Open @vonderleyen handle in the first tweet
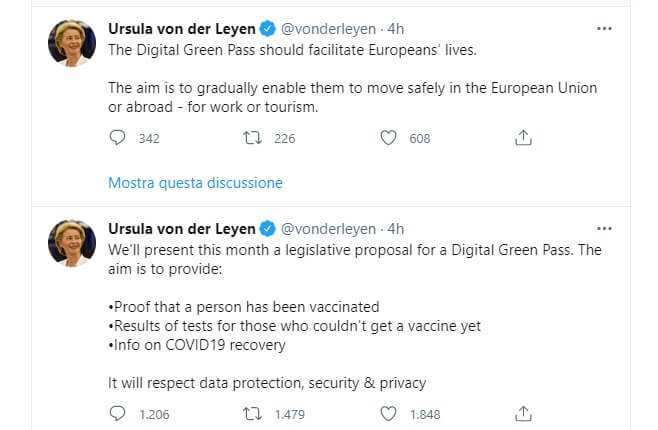The width and height of the screenshot is (658, 430). [x=329, y=29]
